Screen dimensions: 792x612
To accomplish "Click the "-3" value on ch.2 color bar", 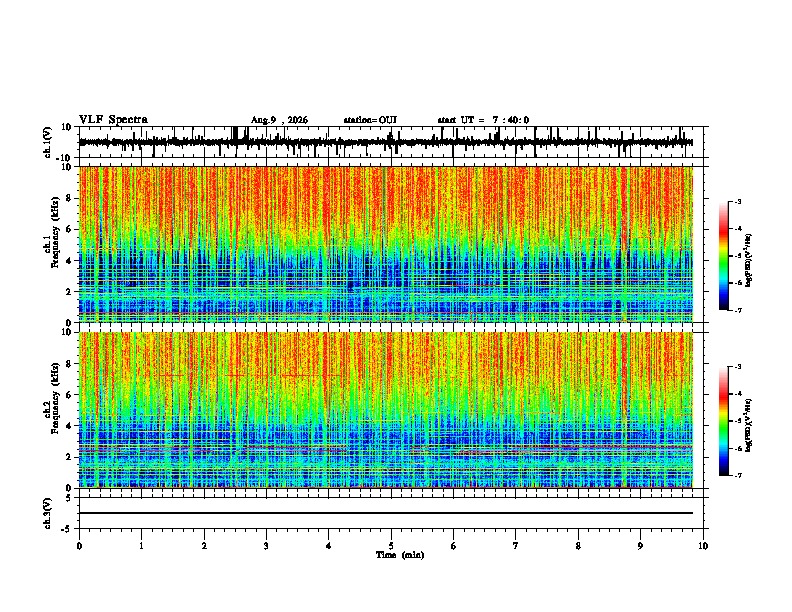I will tap(737, 367).
